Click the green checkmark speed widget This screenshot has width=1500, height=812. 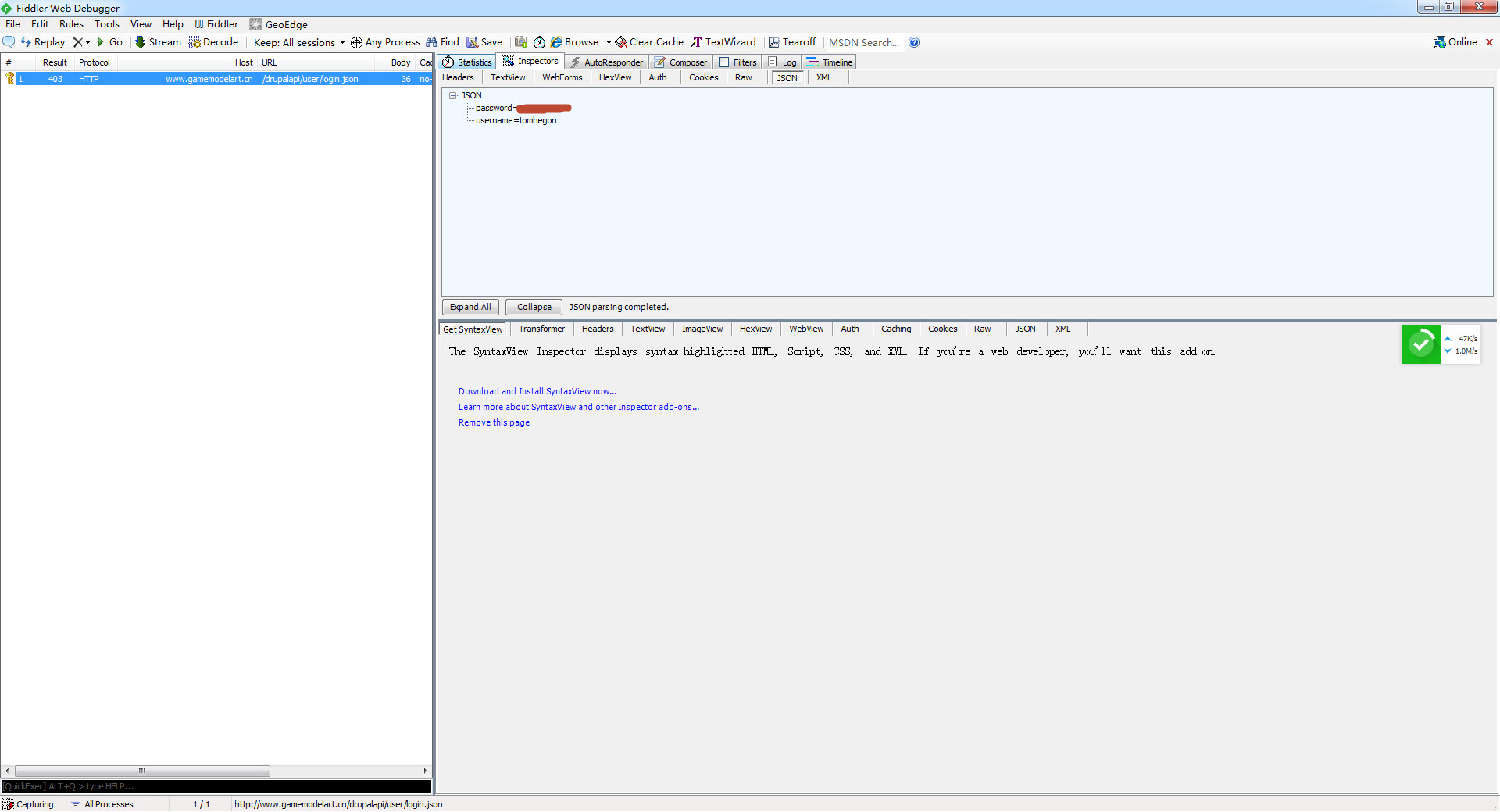point(1420,344)
